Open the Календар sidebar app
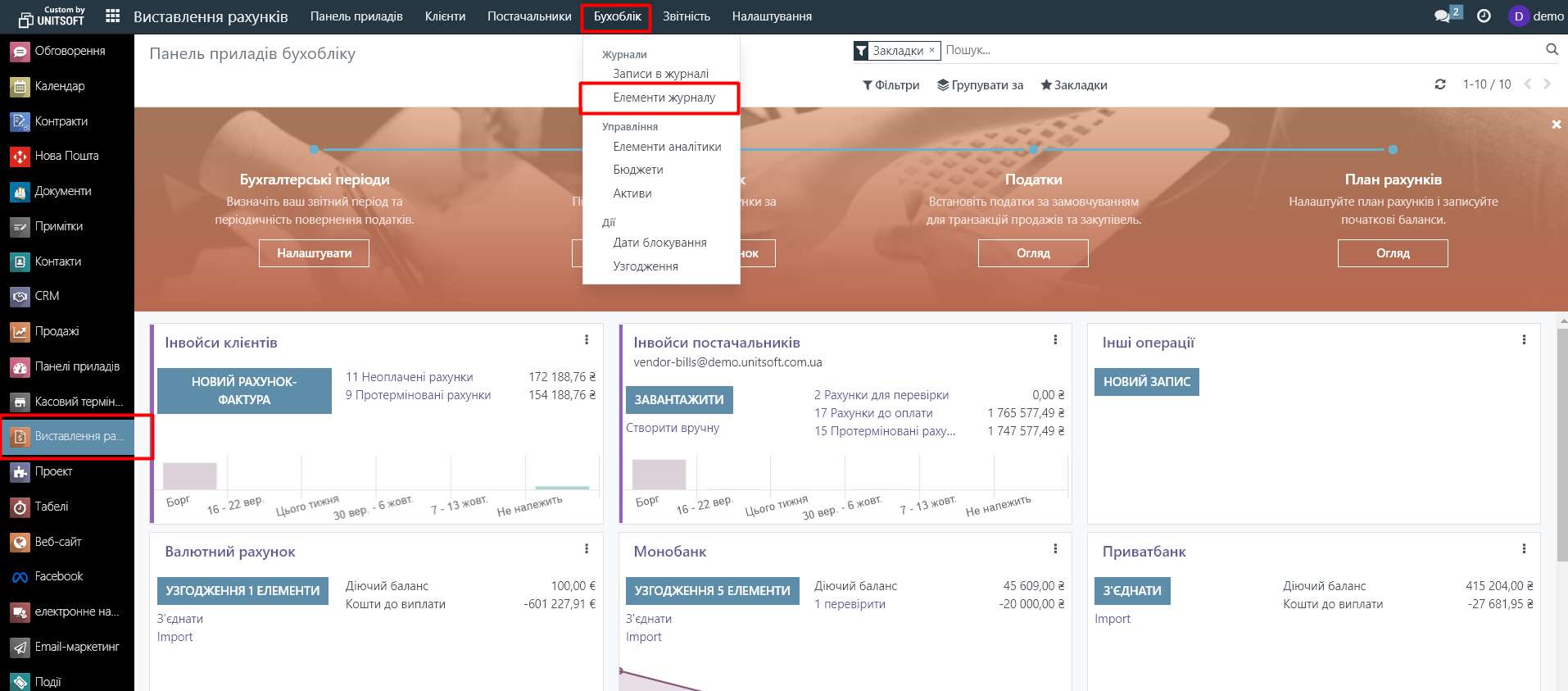1568x691 pixels. pyautogui.click(x=59, y=86)
